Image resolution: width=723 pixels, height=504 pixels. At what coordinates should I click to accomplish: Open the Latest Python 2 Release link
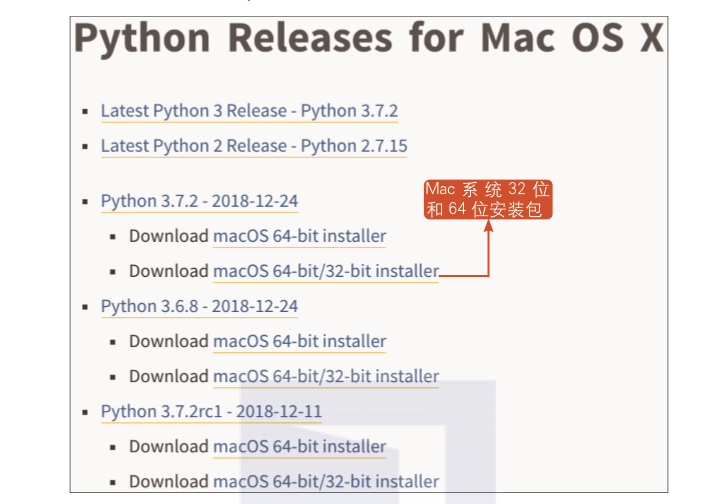[x=254, y=146]
